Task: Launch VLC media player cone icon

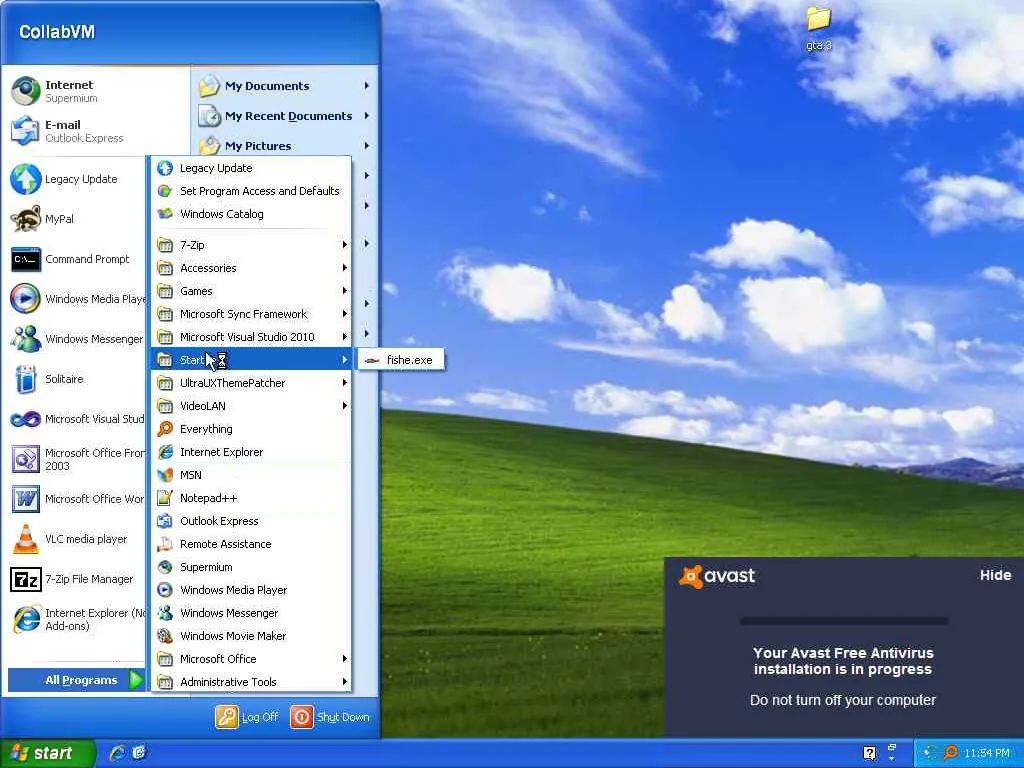Action: pyautogui.click(x=26, y=539)
